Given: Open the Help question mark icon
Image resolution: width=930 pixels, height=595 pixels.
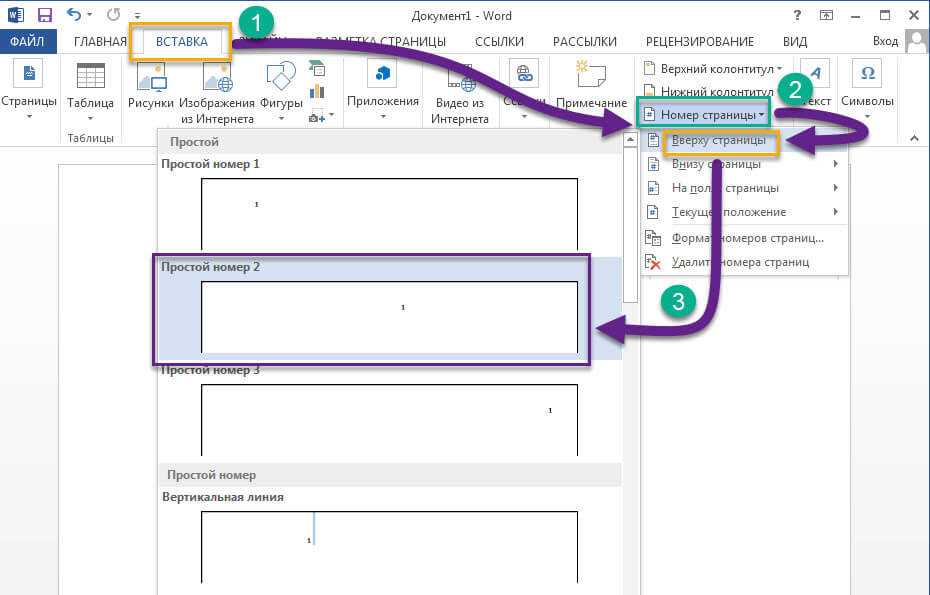Looking at the screenshot, I should [797, 15].
